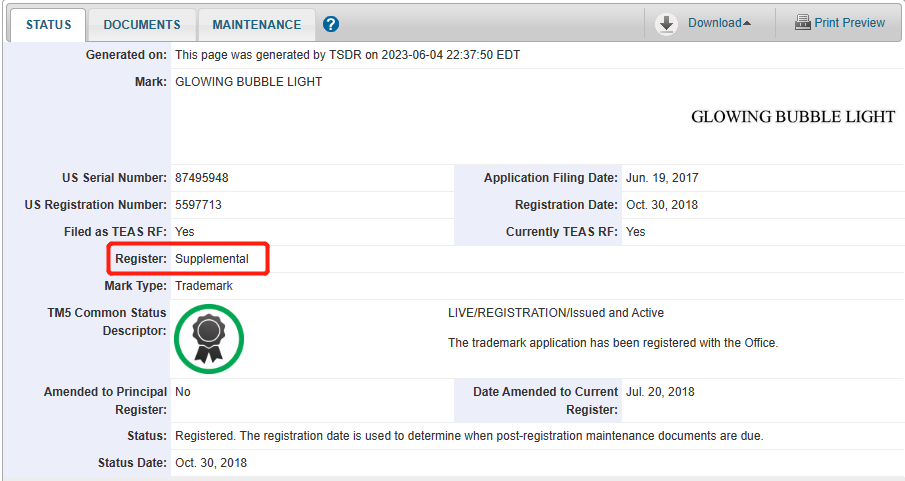This screenshot has height=481, width=905.
Task: Click the Mark Type value Trademark
Action: pyautogui.click(x=204, y=286)
